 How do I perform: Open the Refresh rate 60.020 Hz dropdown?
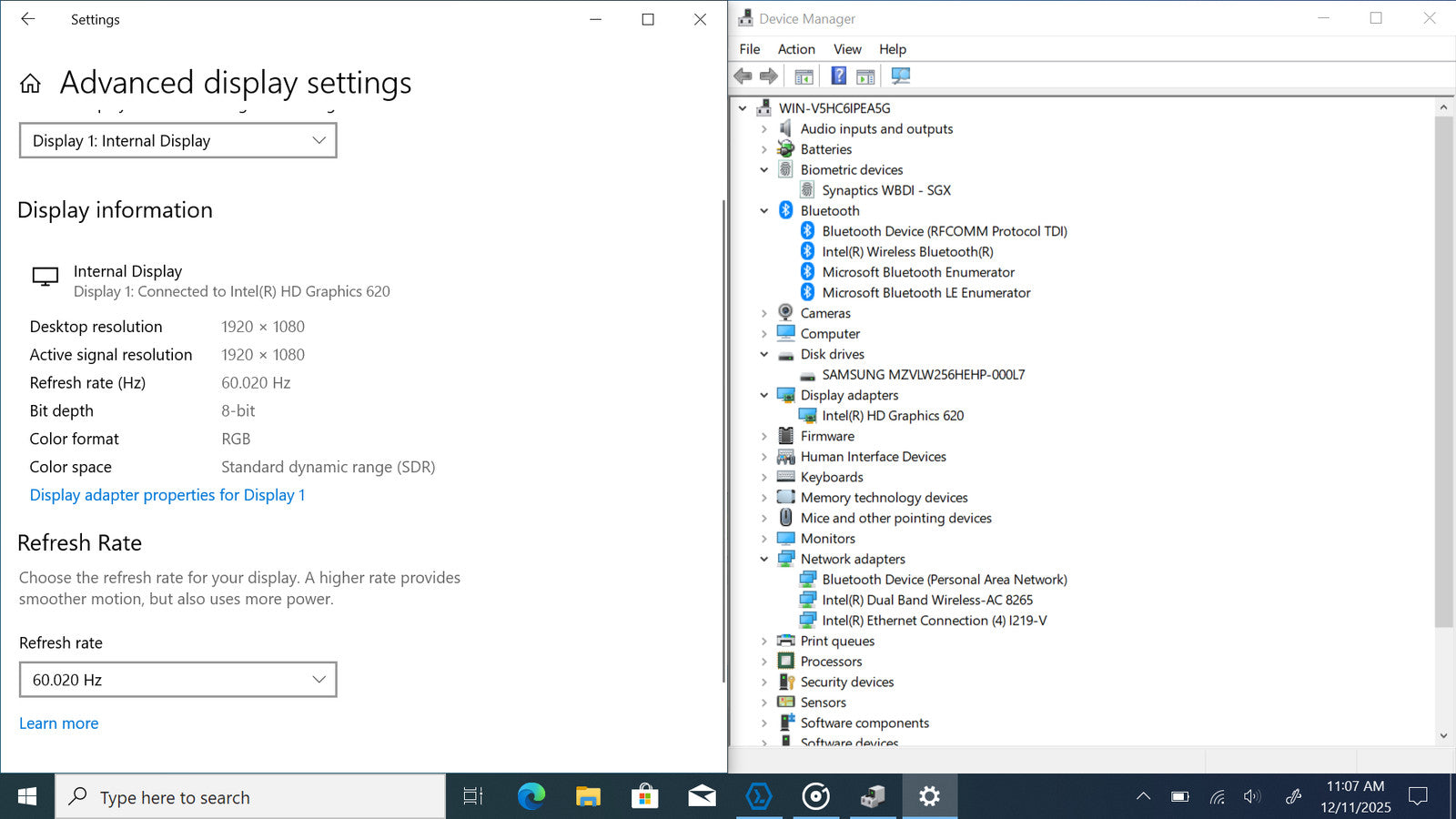tap(178, 680)
